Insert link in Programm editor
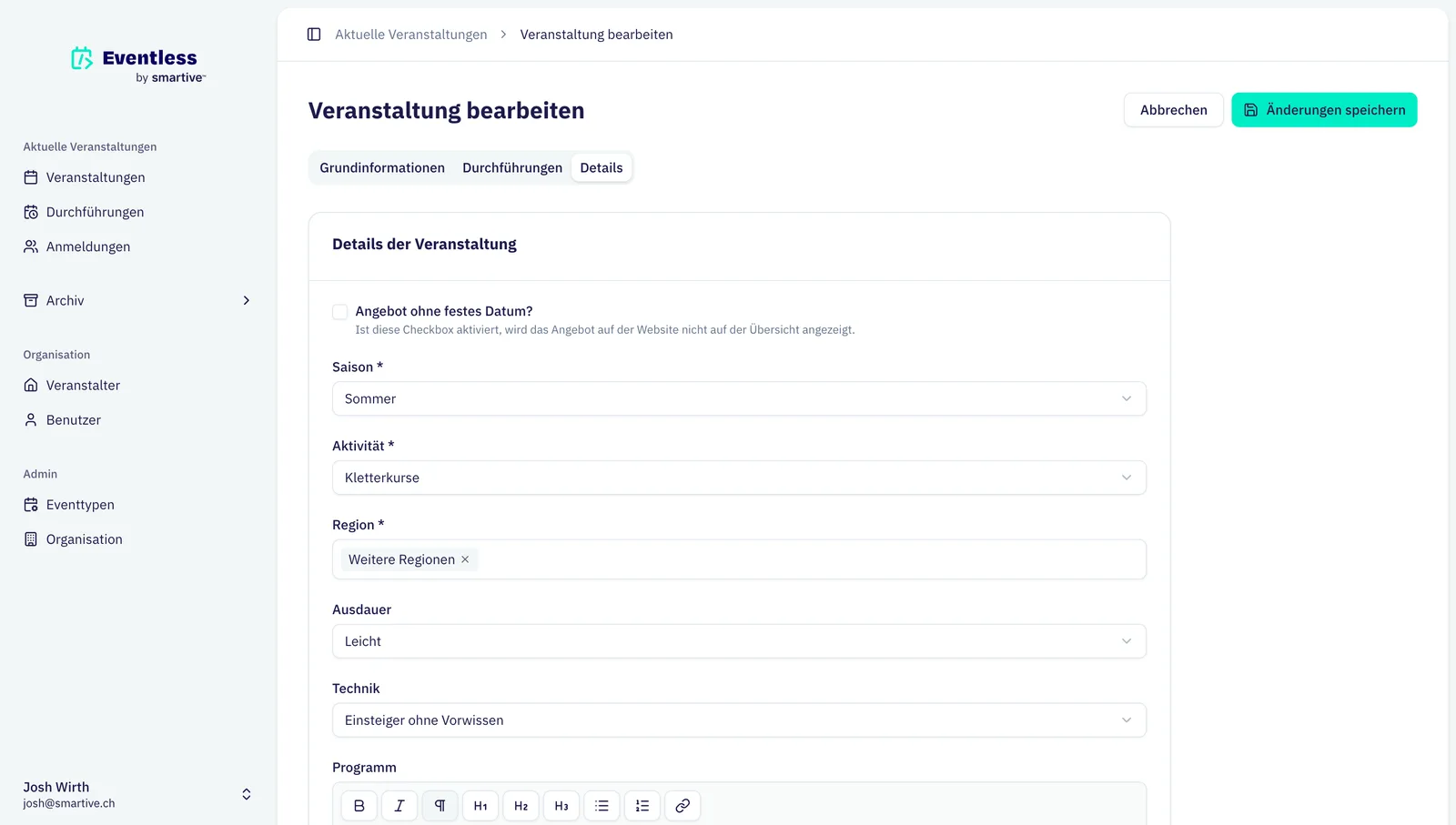Image resolution: width=1456 pixels, height=825 pixels. (x=682, y=806)
